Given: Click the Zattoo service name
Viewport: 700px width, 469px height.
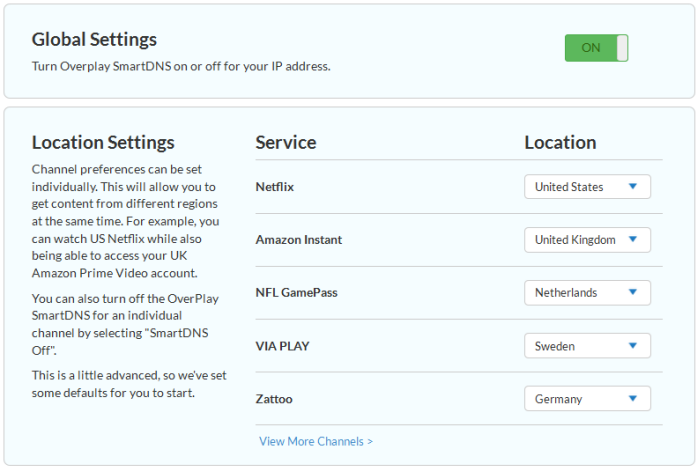Looking at the screenshot, I should (274, 399).
